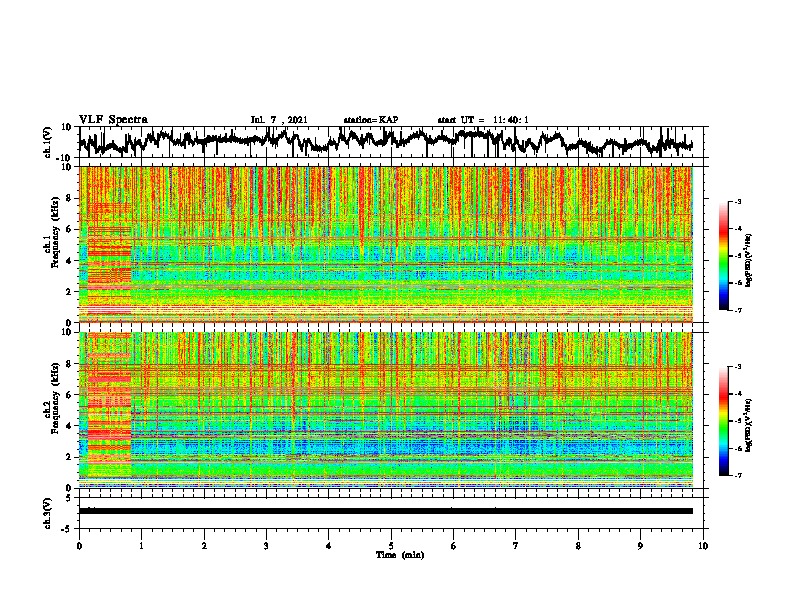Click the "station=KAP" header label
This screenshot has width=792, height=612.
pyautogui.click(x=371, y=120)
